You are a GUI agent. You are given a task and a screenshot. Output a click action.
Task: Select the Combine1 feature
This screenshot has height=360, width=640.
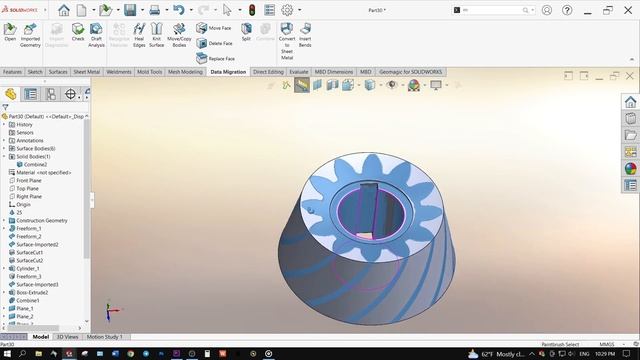pos(24,300)
